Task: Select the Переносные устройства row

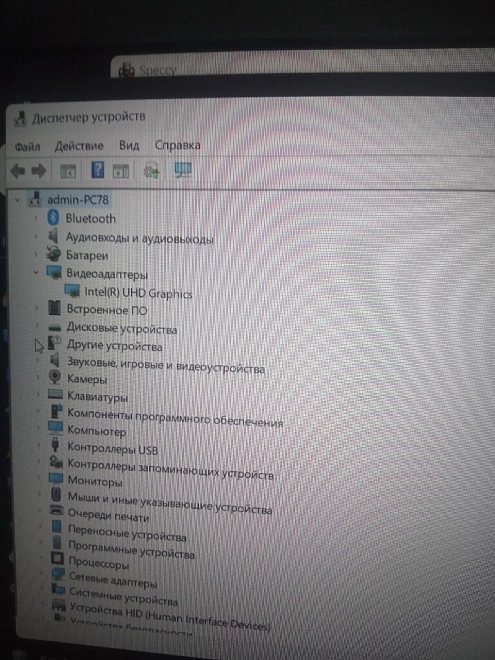Action: click(x=127, y=533)
